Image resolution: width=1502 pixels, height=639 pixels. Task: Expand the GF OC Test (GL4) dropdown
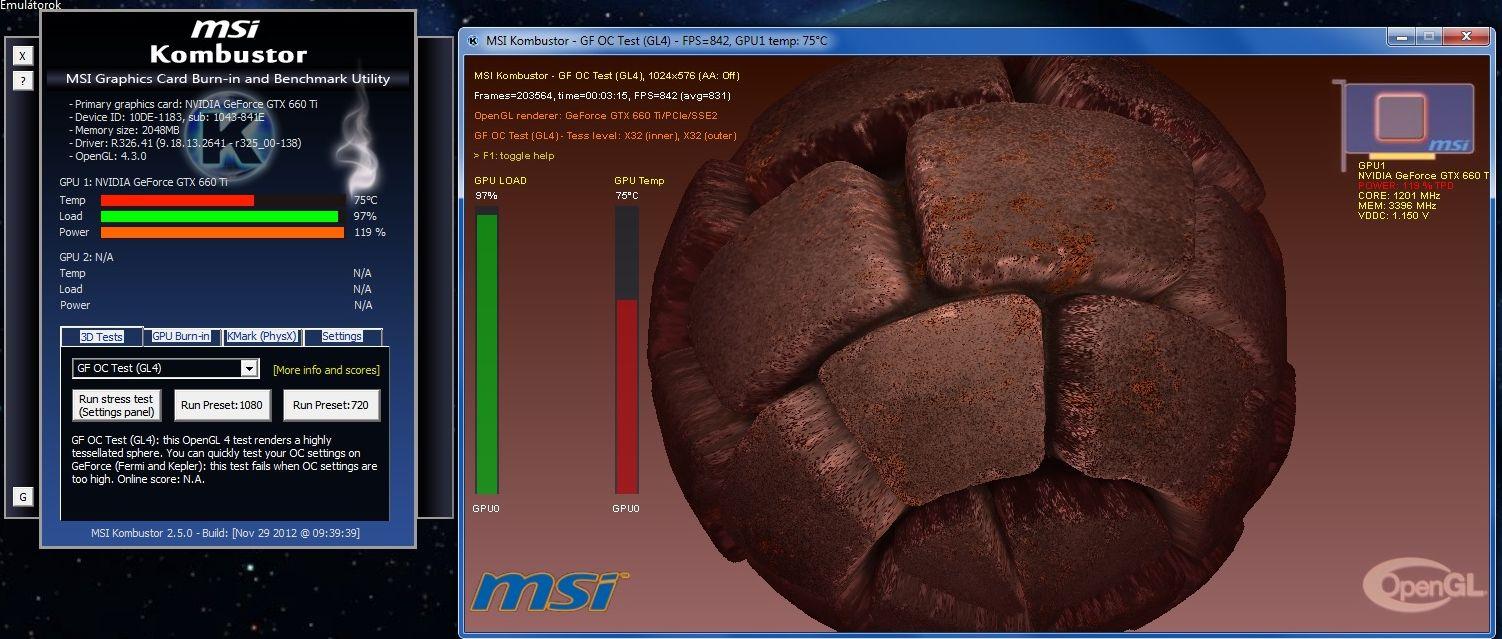pos(250,369)
